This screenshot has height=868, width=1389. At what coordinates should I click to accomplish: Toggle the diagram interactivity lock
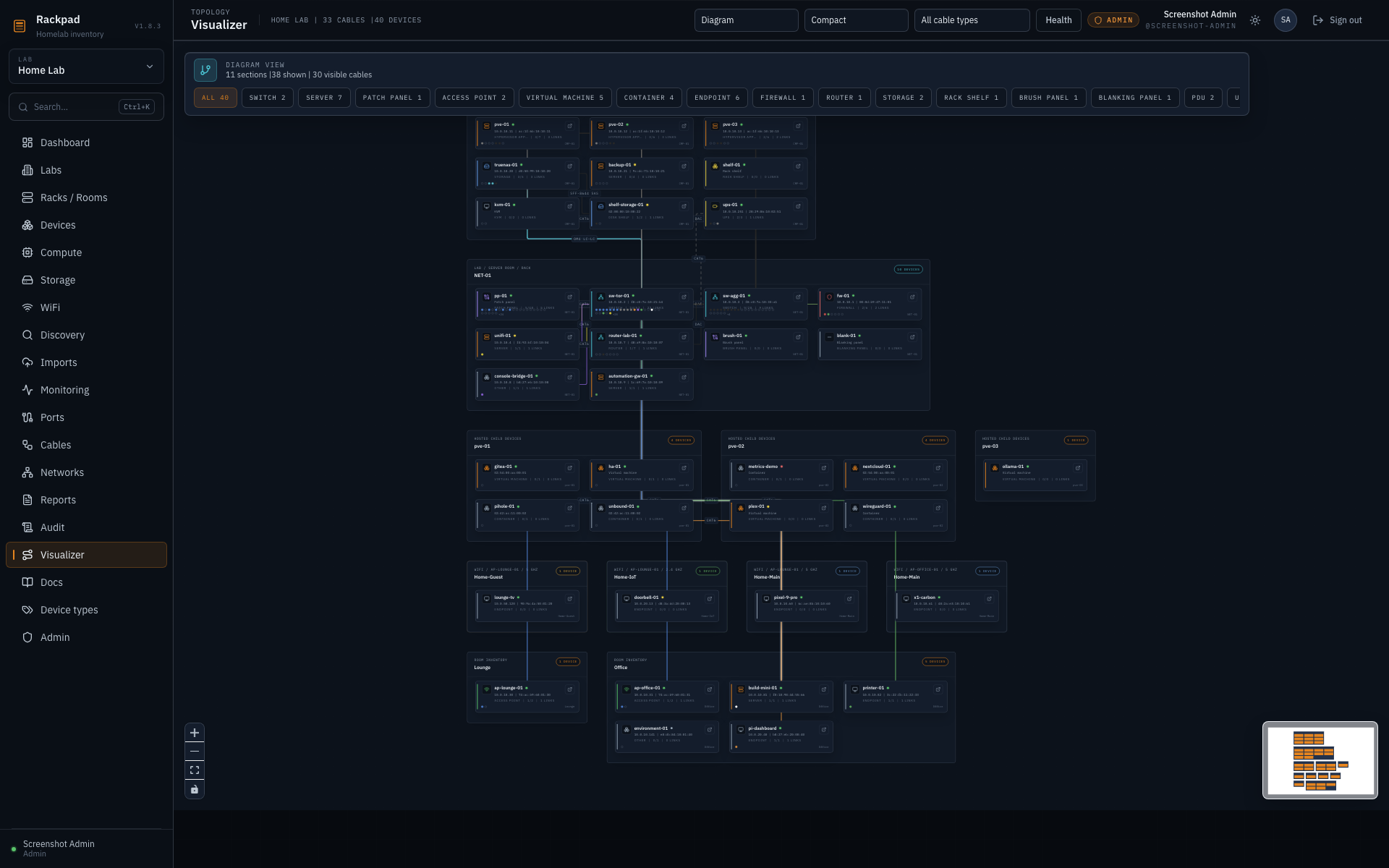point(194,789)
